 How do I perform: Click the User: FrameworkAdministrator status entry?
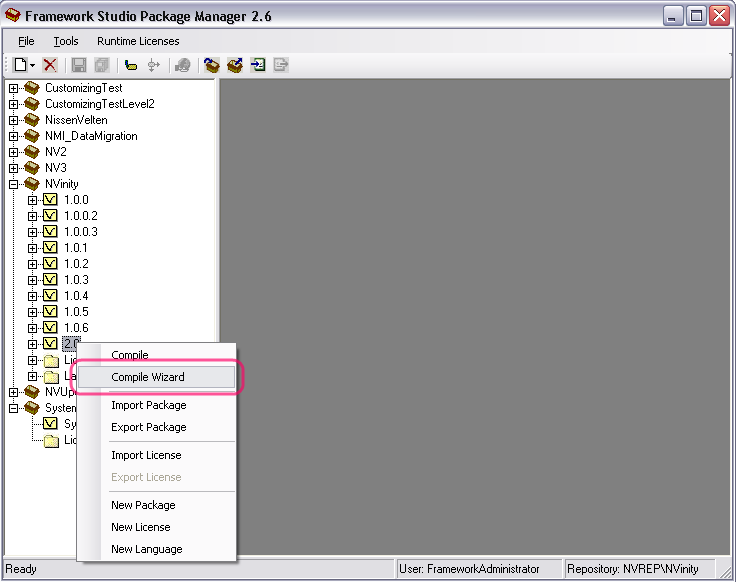479,569
